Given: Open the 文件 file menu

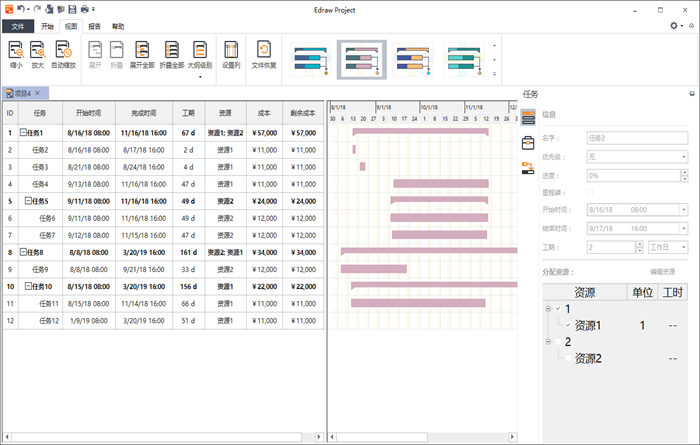Looking at the screenshot, I should [18, 26].
